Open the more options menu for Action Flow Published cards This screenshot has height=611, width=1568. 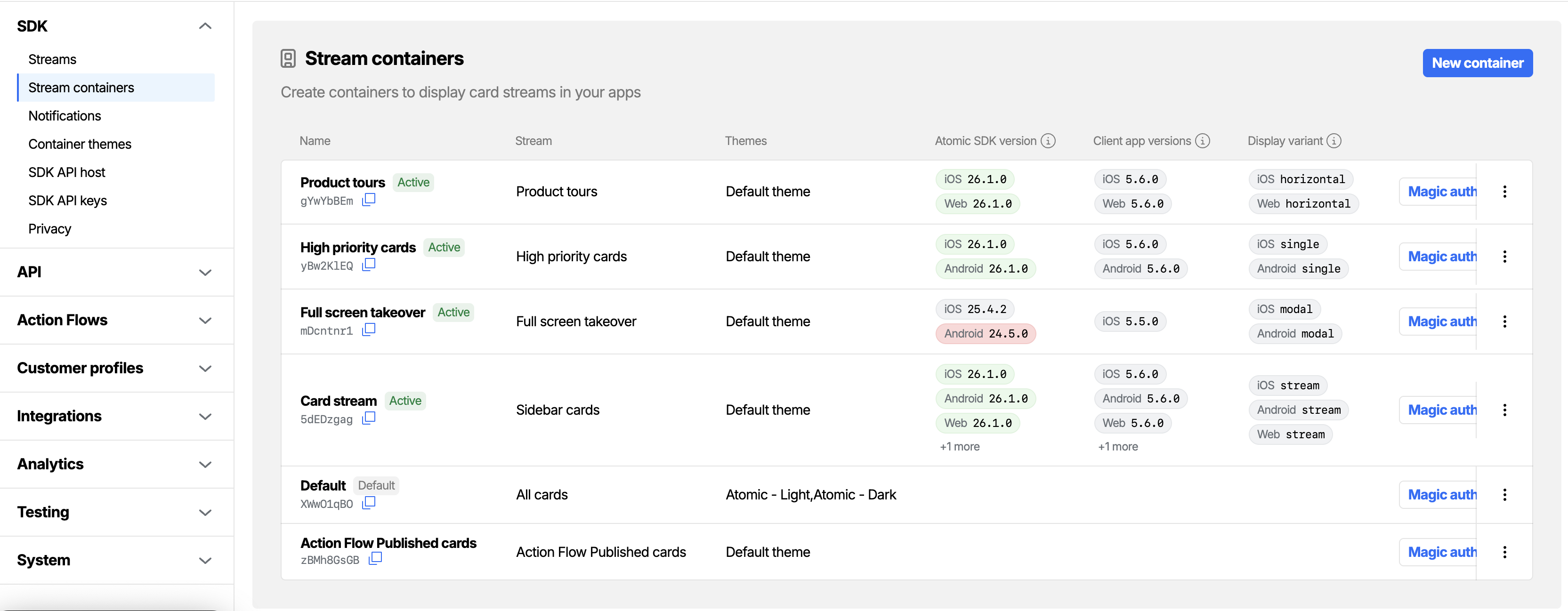click(1505, 552)
